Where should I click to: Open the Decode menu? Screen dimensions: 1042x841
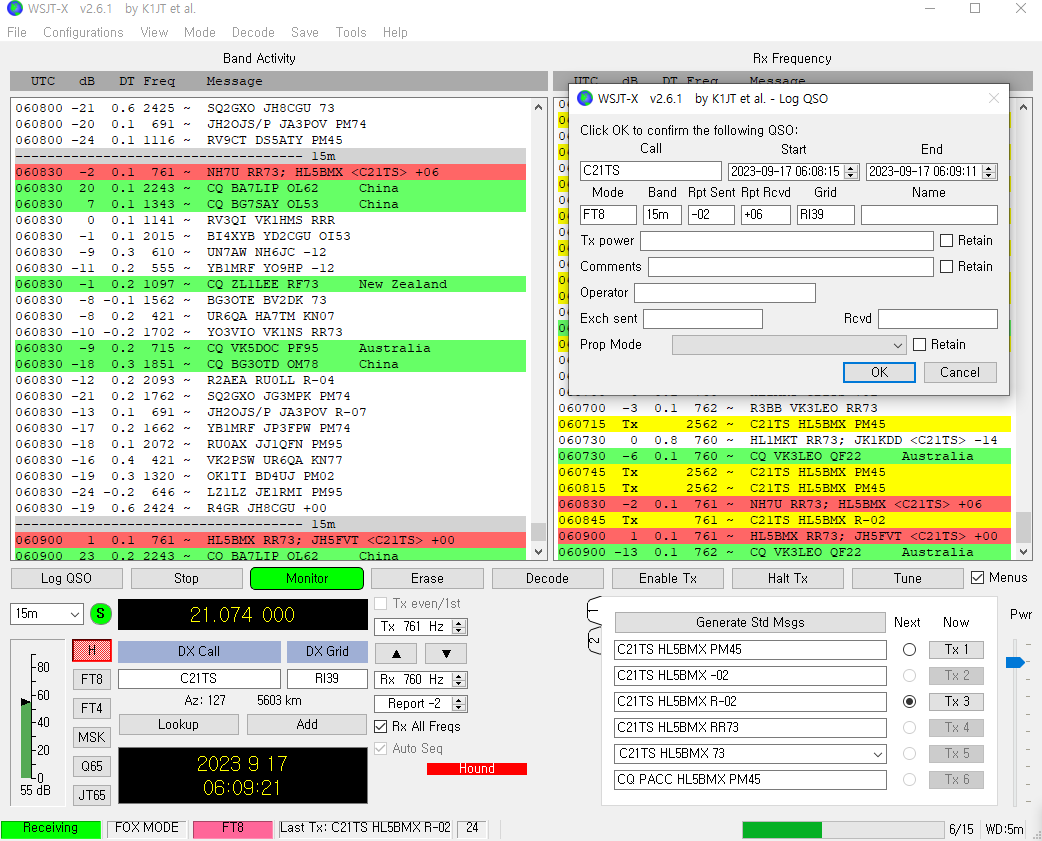tap(253, 32)
